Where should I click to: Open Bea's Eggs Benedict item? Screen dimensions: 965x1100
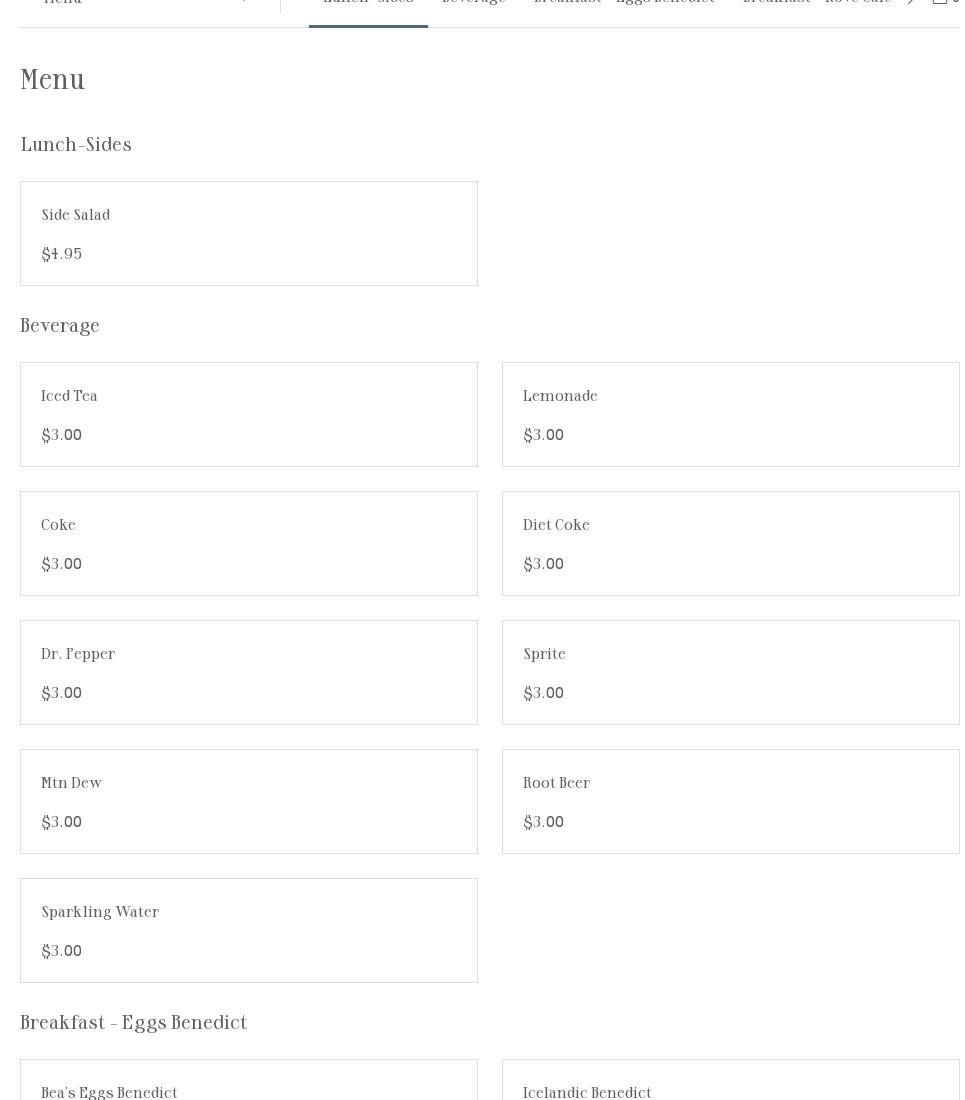(x=249, y=1085)
